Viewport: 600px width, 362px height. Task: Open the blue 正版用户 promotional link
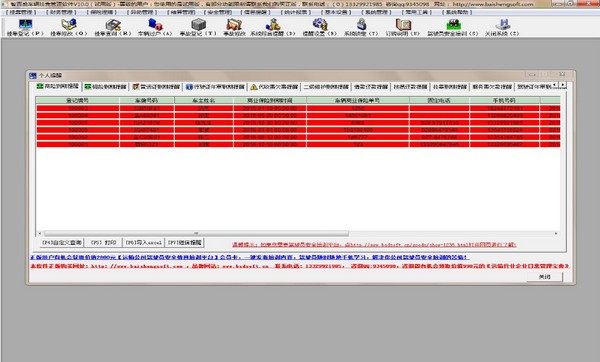[249, 258]
